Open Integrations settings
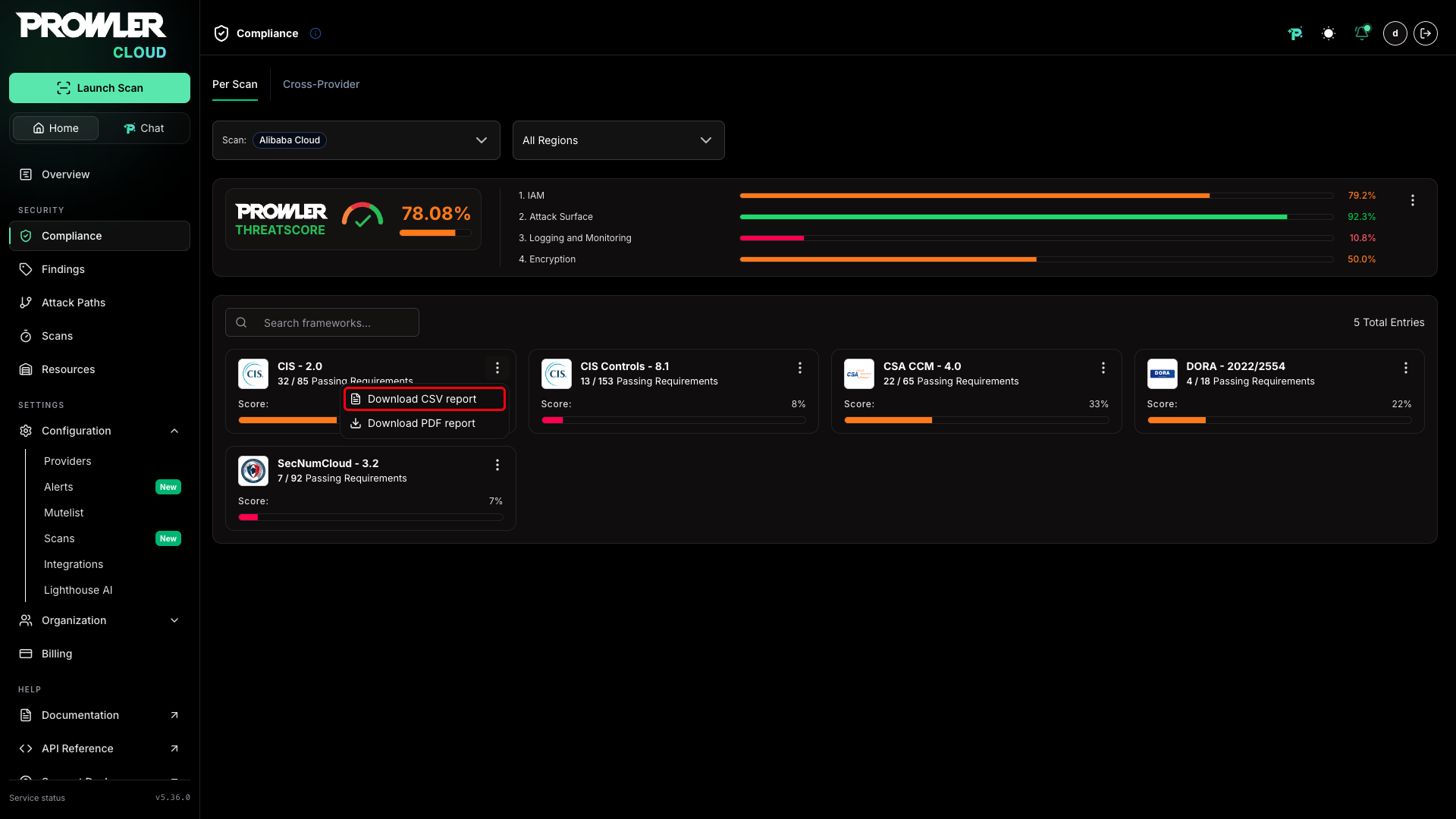 (74, 564)
